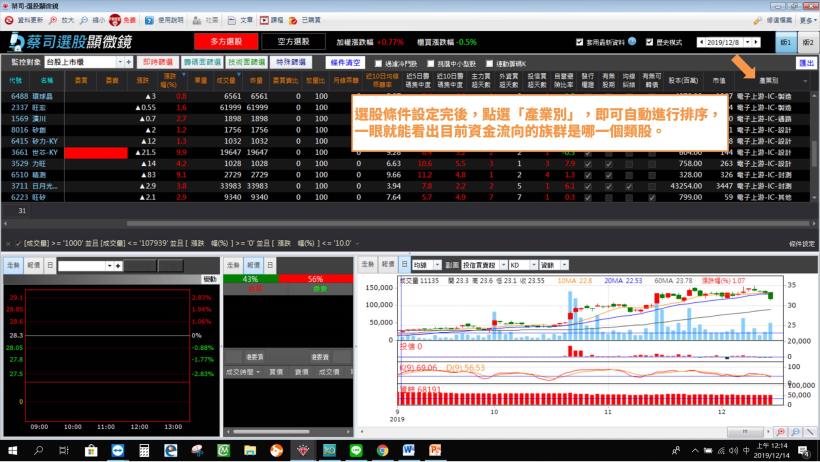Switch to 空方選股 tab
Screen dimensions: 820x462
click(293, 41)
